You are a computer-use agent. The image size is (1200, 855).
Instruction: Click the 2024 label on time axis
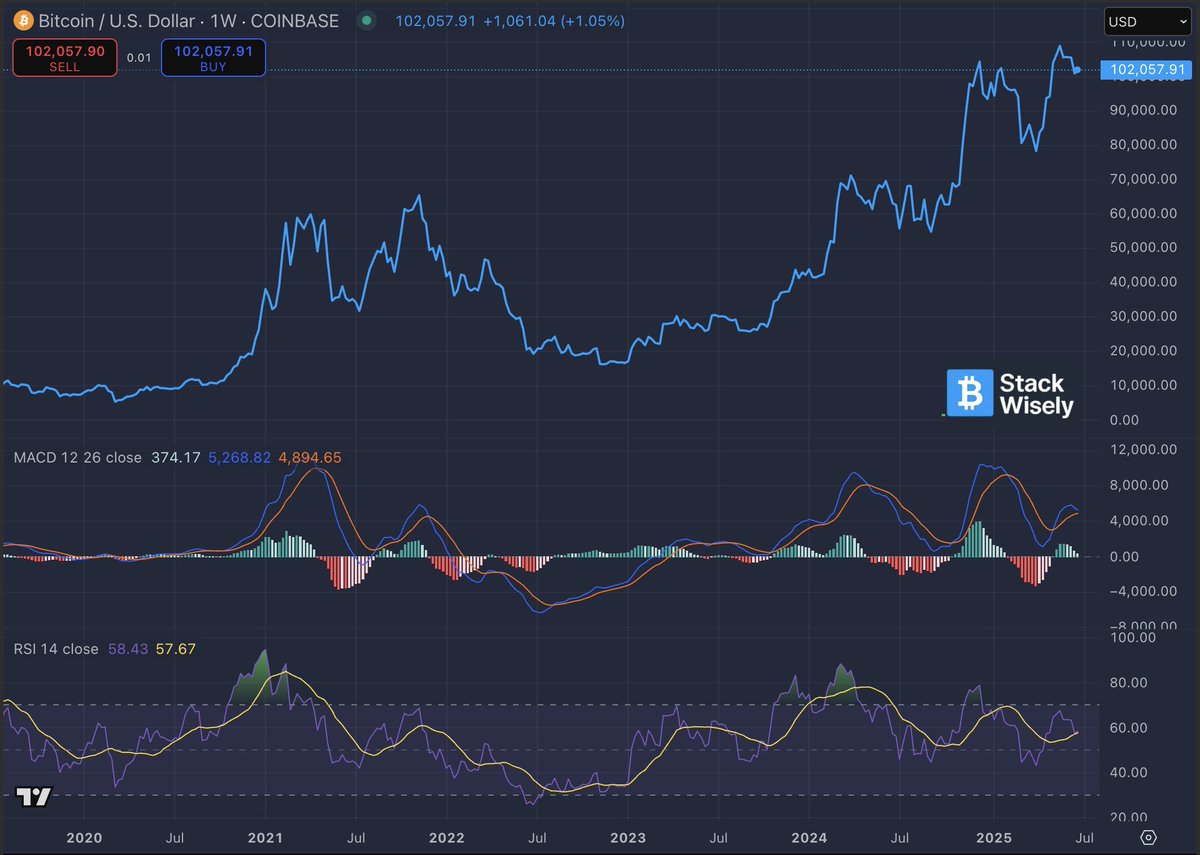(x=807, y=836)
